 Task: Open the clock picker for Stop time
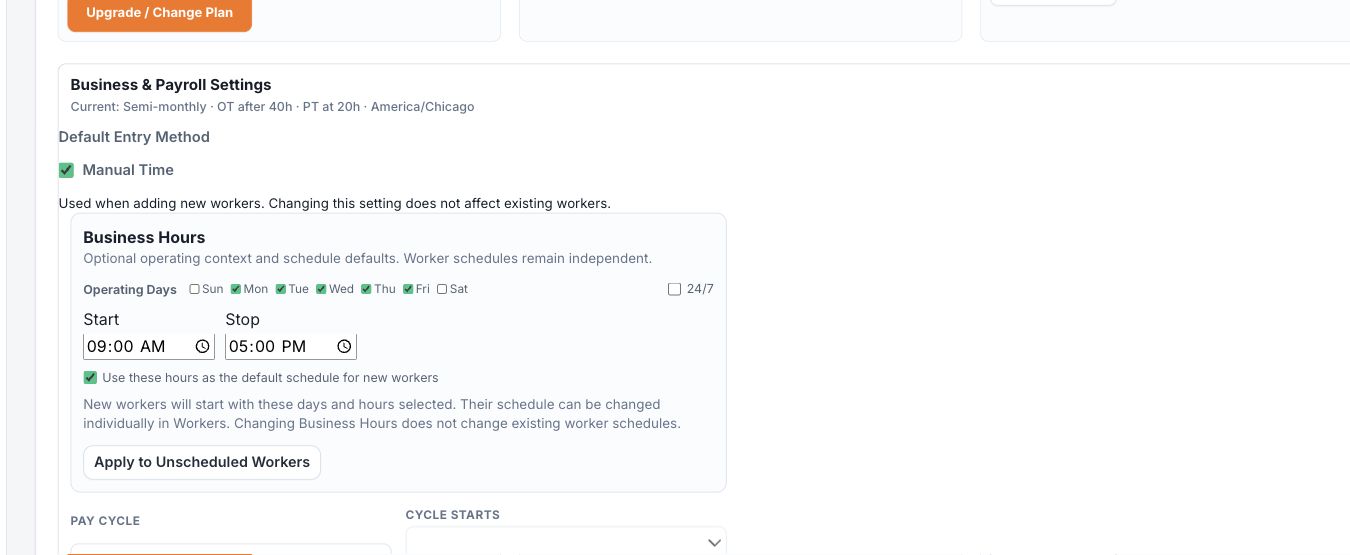click(344, 346)
